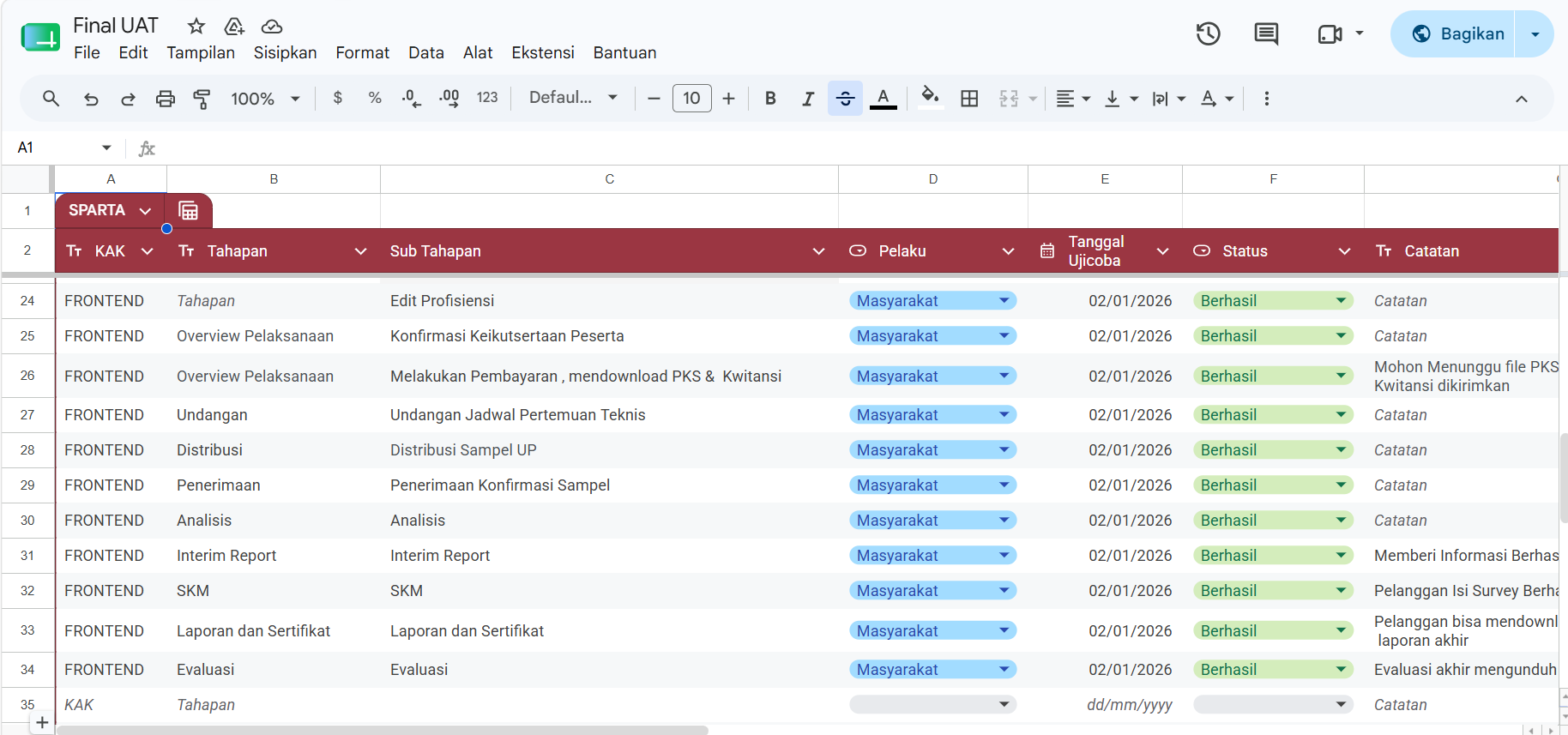Open version history clock icon

pos(1209,34)
